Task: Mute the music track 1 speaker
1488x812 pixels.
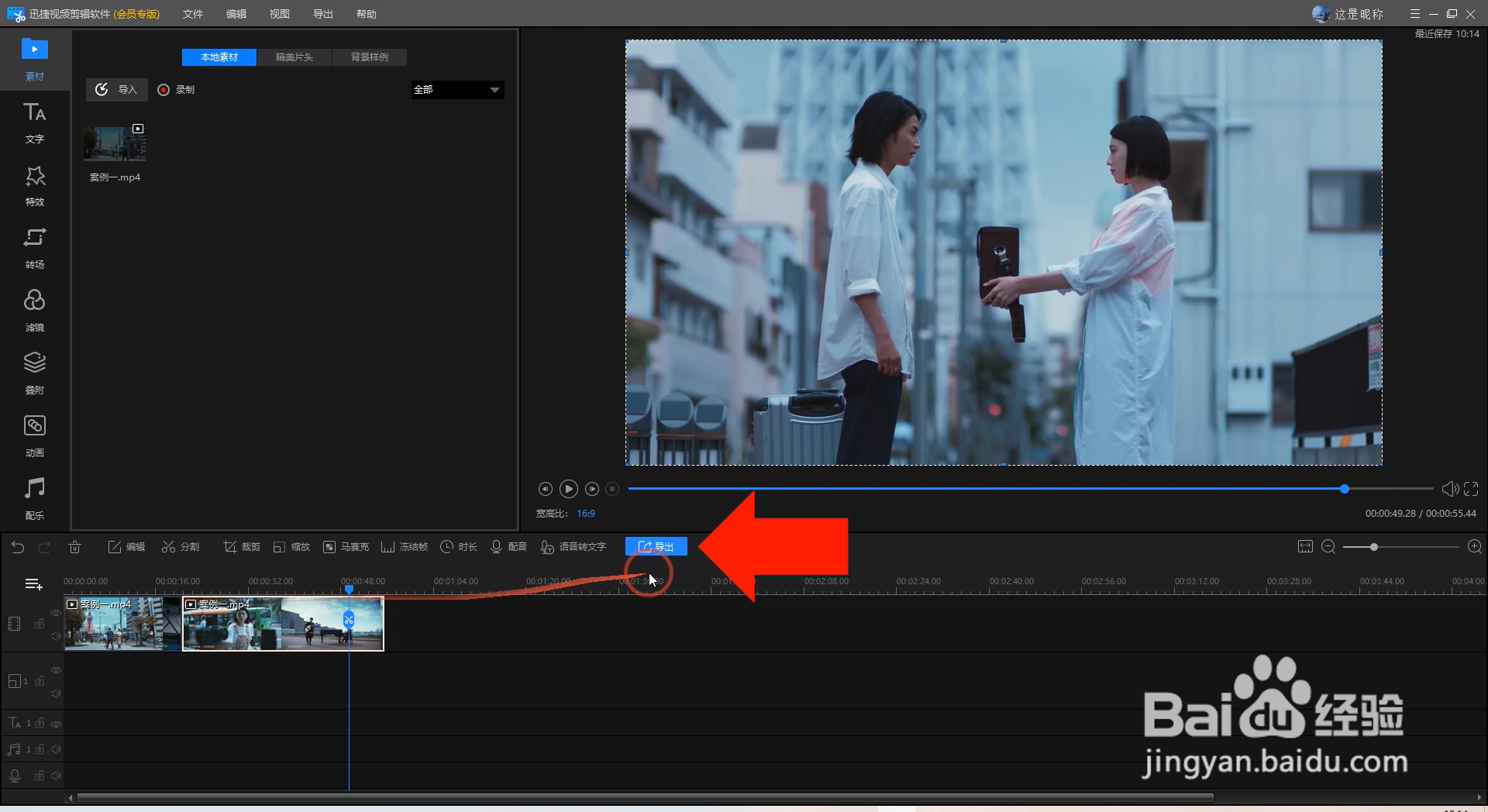Action: click(x=56, y=749)
